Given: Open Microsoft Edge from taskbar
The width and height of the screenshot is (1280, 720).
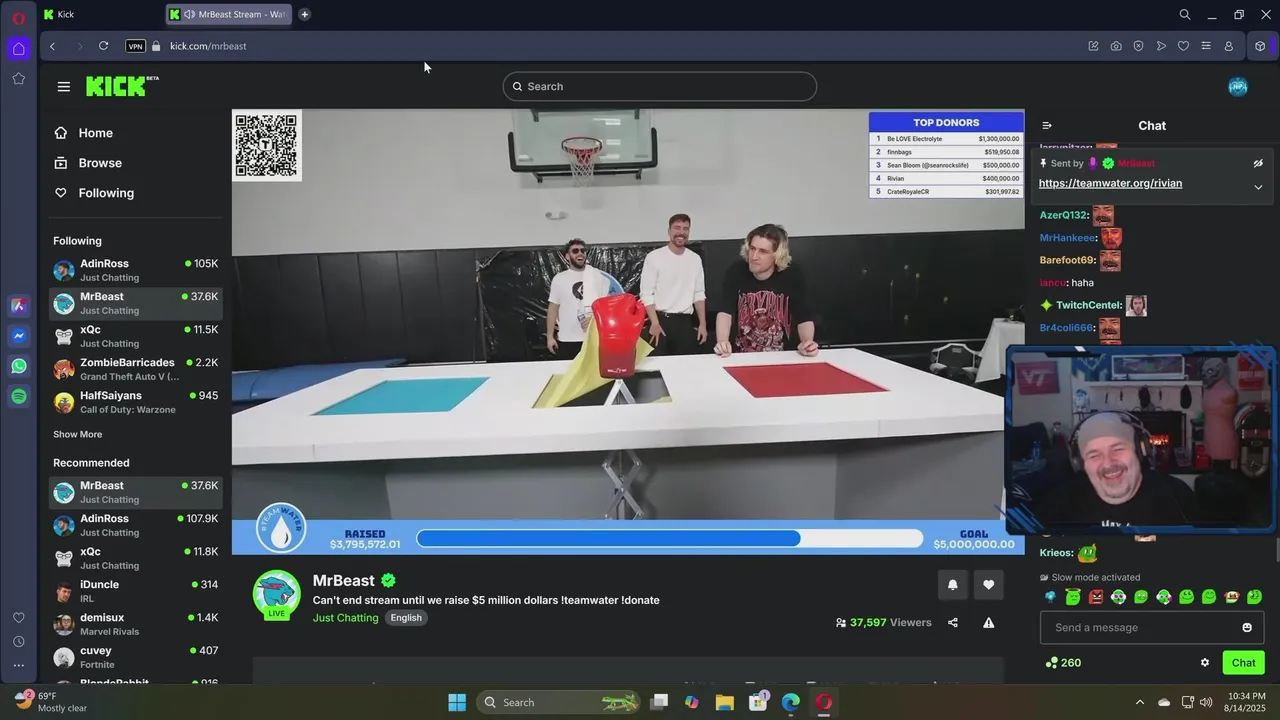Looking at the screenshot, I should pyautogui.click(x=791, y=702).
